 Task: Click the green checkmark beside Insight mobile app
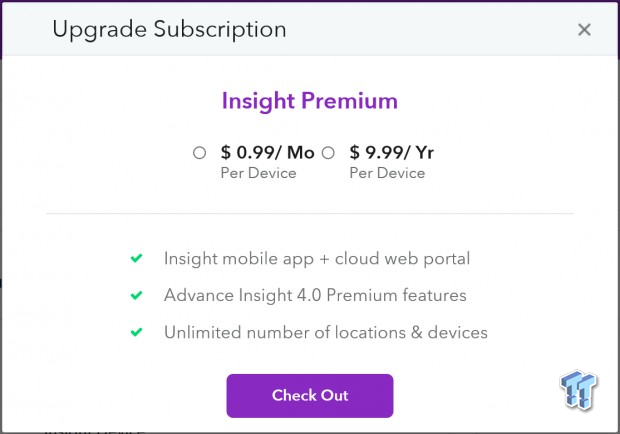tap(136, 259)
